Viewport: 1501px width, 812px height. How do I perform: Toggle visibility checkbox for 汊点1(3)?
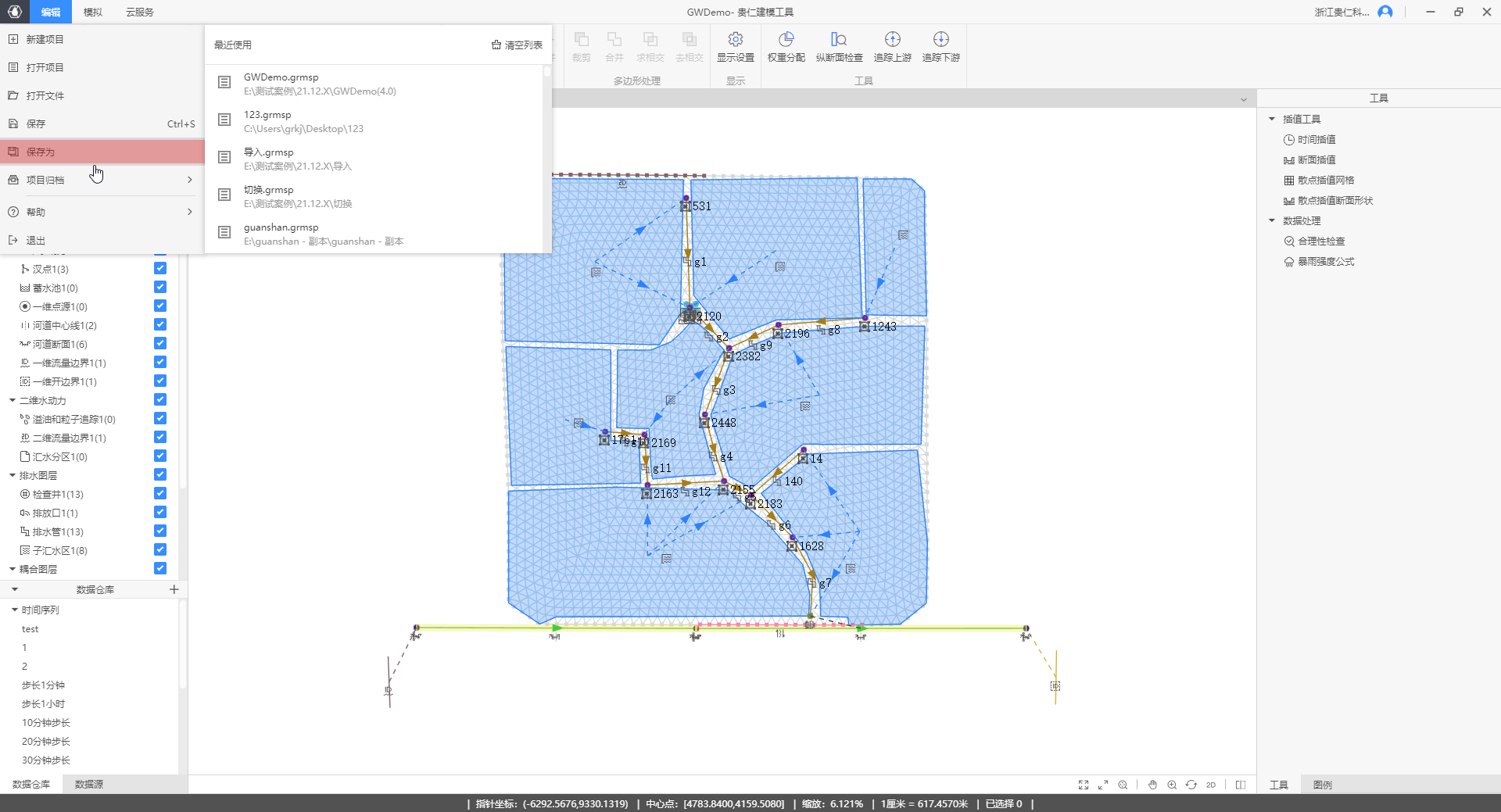point(160,268)
